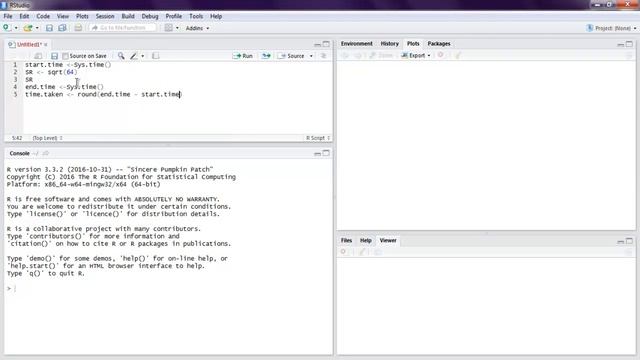640x360 pixels.
Task: Click the Run button
Action: tap(243, 56)
